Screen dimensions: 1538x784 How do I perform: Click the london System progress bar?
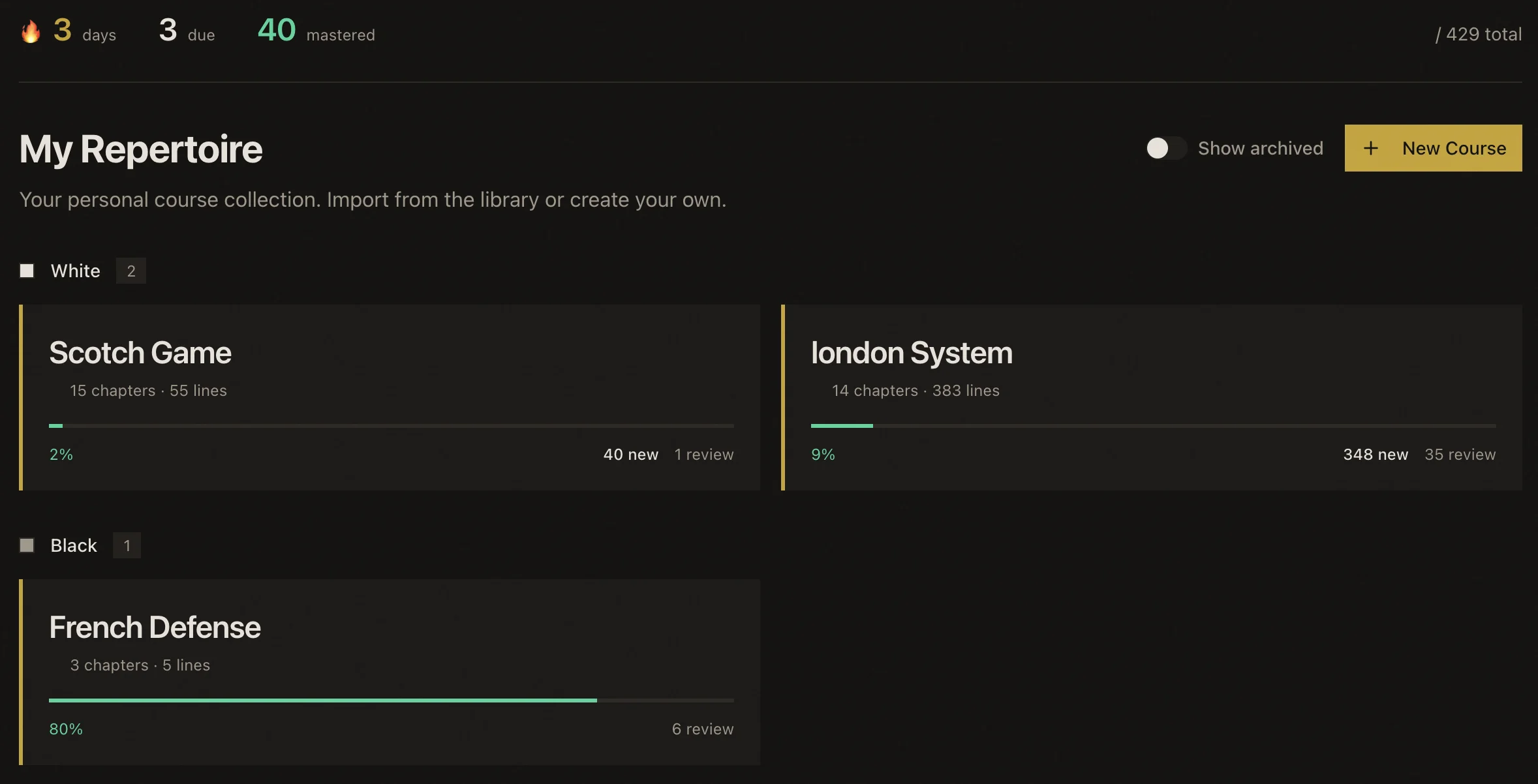click(1152, 426)
